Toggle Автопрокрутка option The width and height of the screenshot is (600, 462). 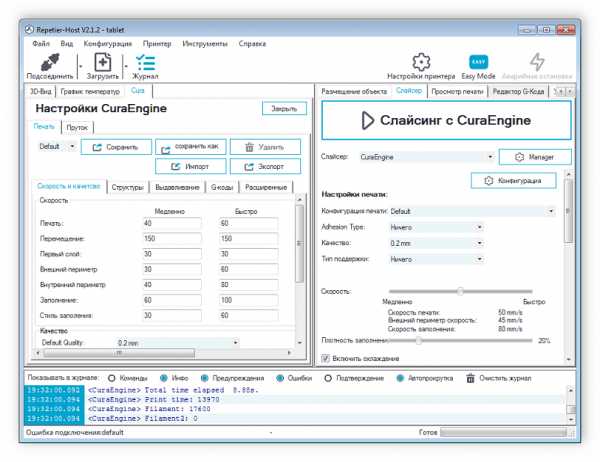[x=400, y=378]
